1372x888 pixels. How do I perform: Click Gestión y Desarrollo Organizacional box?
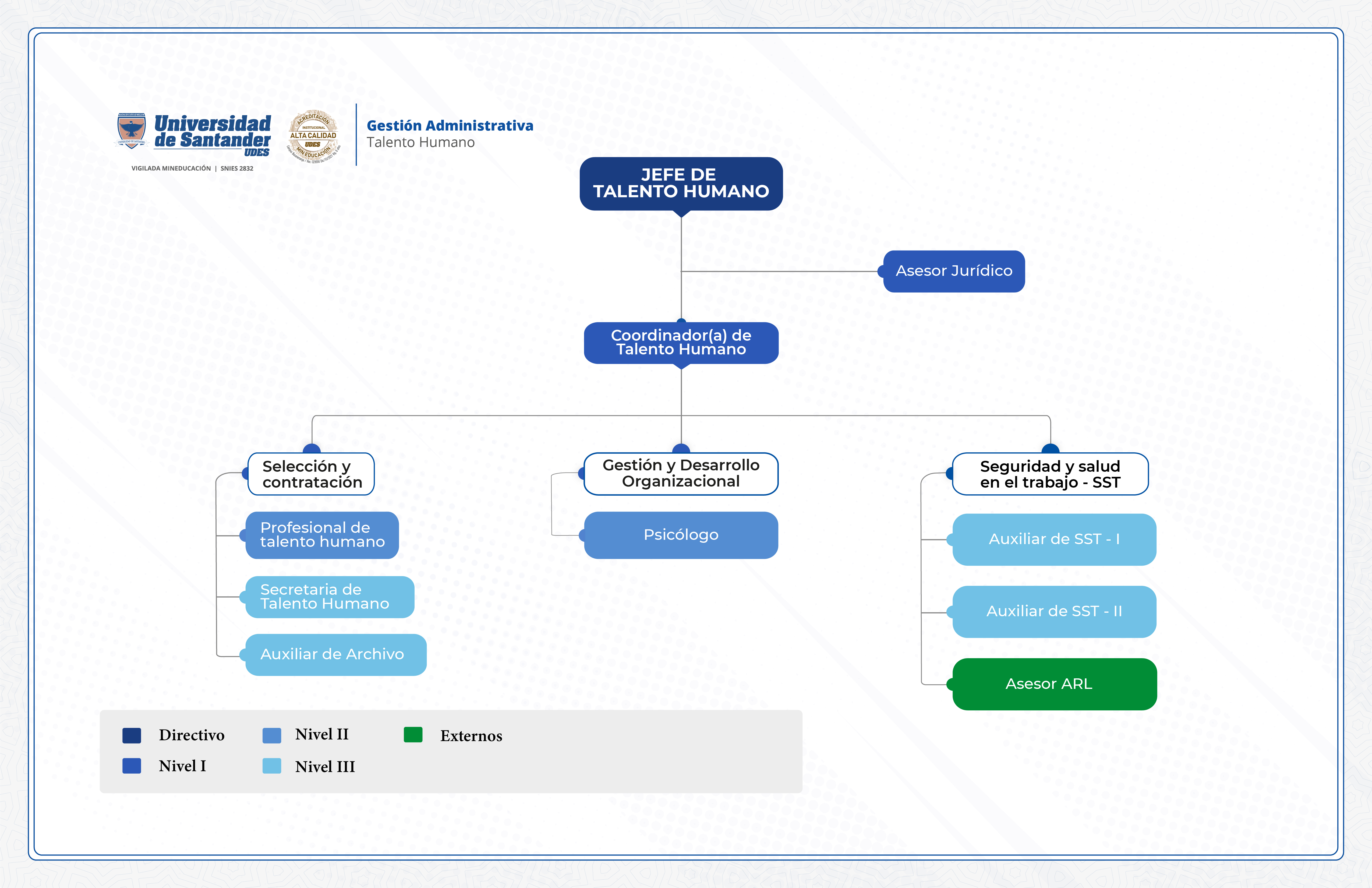click(681, 473)
